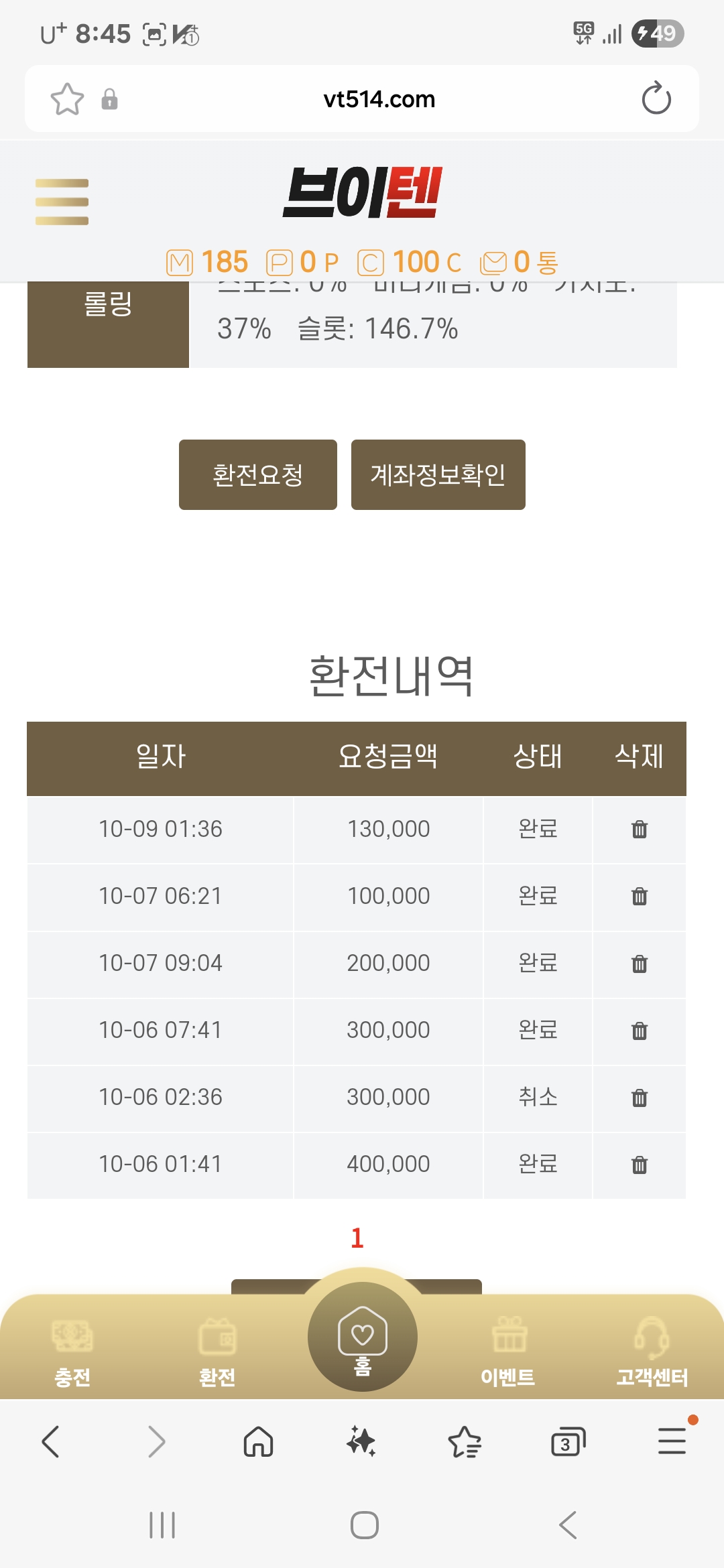Open 고객센터 customer support tab
724x1568 pixels.
coord(652,1352)
